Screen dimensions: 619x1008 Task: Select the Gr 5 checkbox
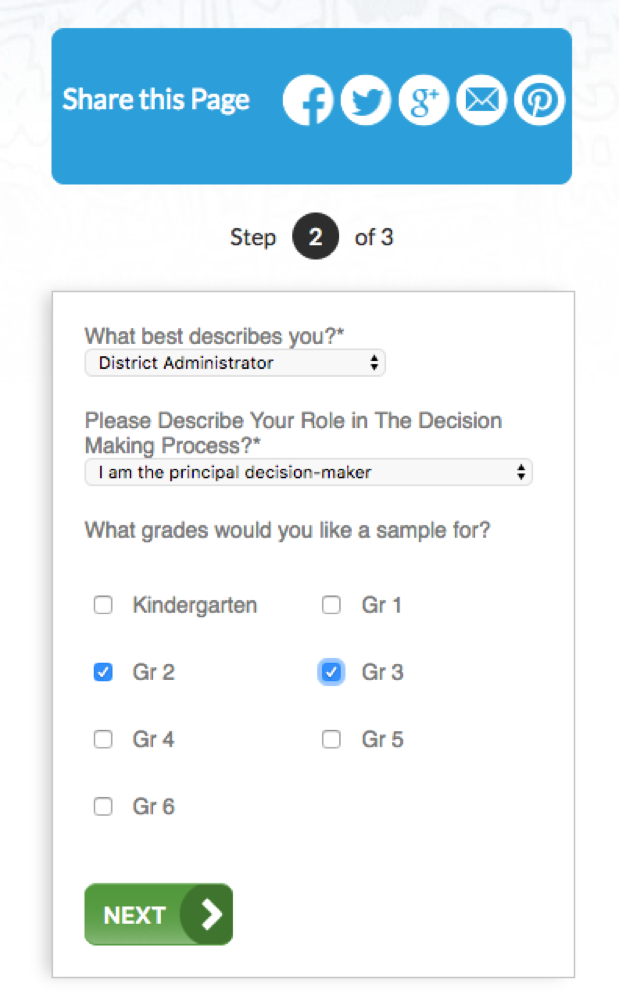click(x=331, y=740)
